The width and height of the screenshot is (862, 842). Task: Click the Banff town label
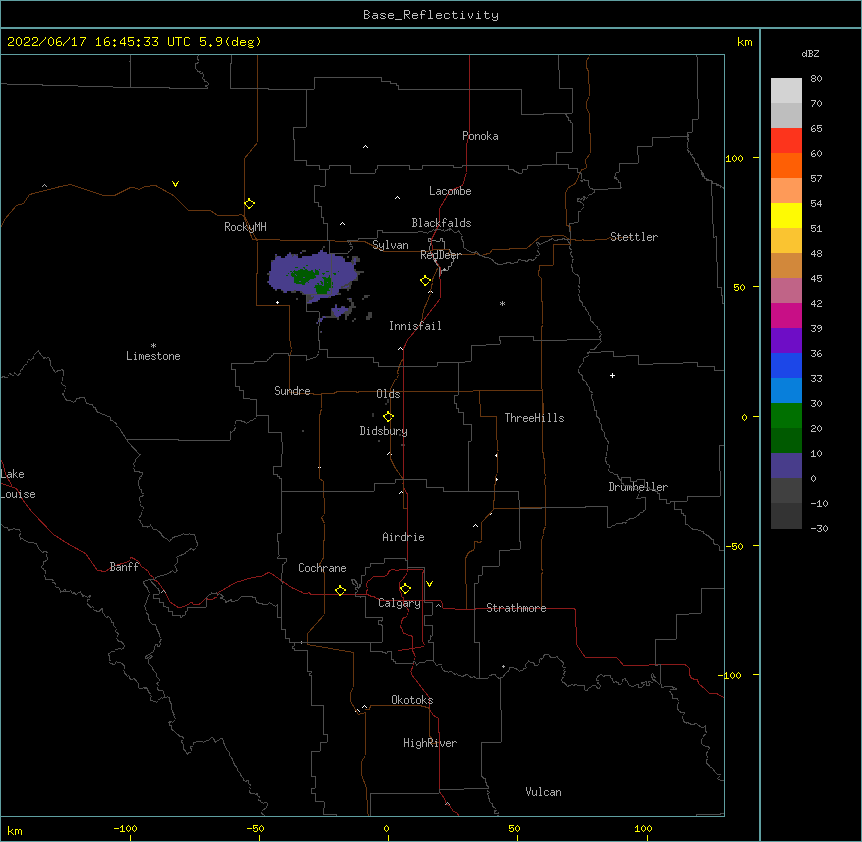(124, 567)
